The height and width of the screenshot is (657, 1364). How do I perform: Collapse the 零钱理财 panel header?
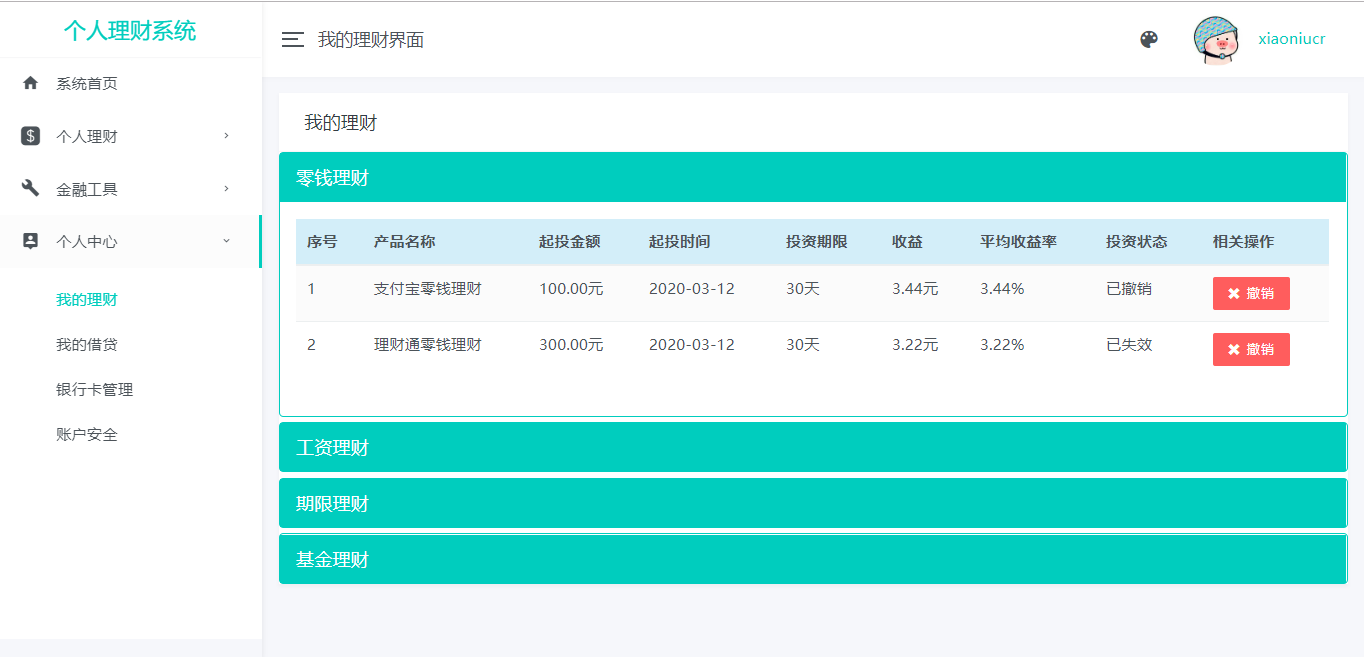(x=813, y=178)
